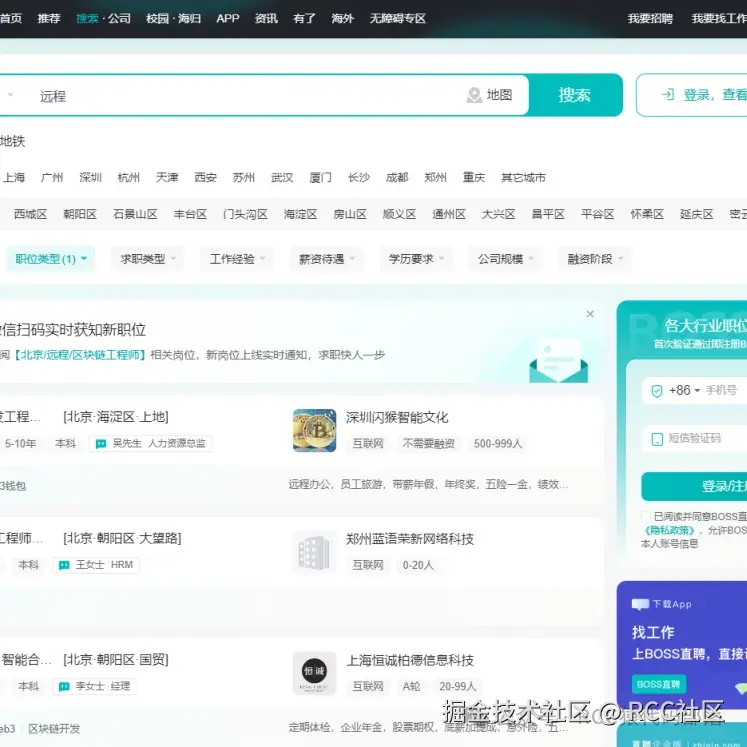Click 我要找工作 in top bar
Viewport: 747px width, 747px height.
(719, 19)
